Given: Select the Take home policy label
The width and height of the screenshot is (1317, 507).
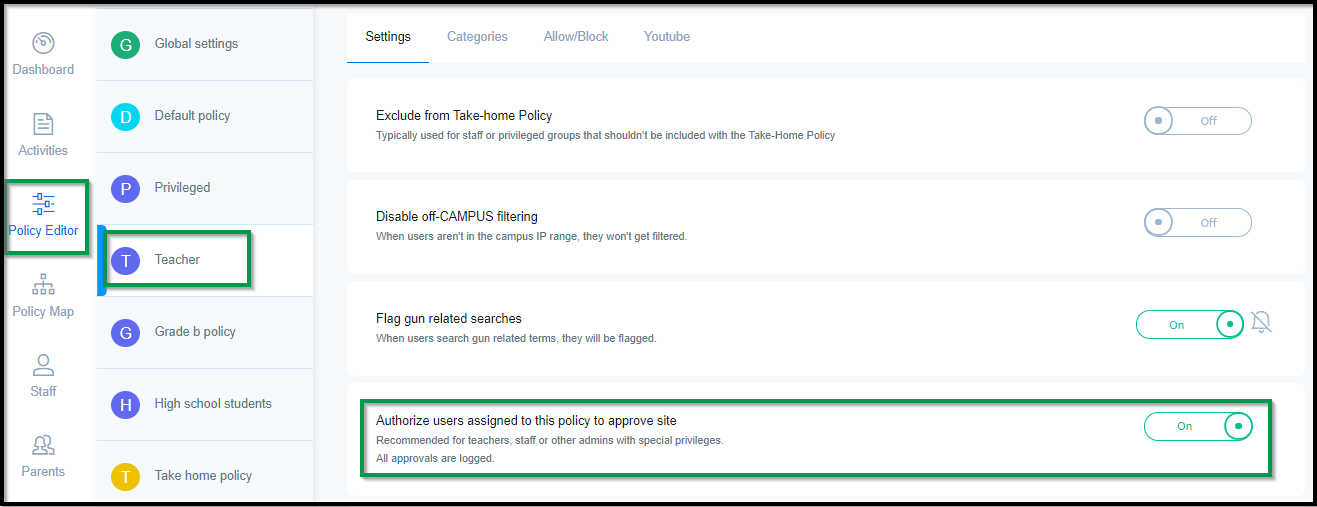Looking at the screenshot, I should (x=203, y=476).
